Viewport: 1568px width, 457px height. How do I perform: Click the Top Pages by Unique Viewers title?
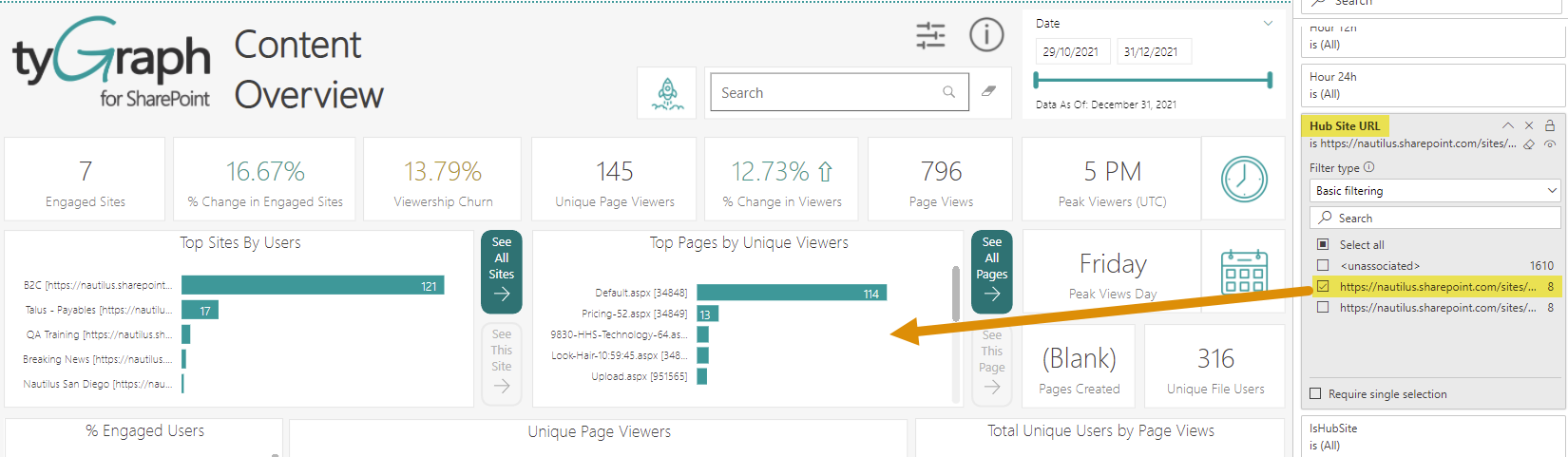tap(749, 243)
